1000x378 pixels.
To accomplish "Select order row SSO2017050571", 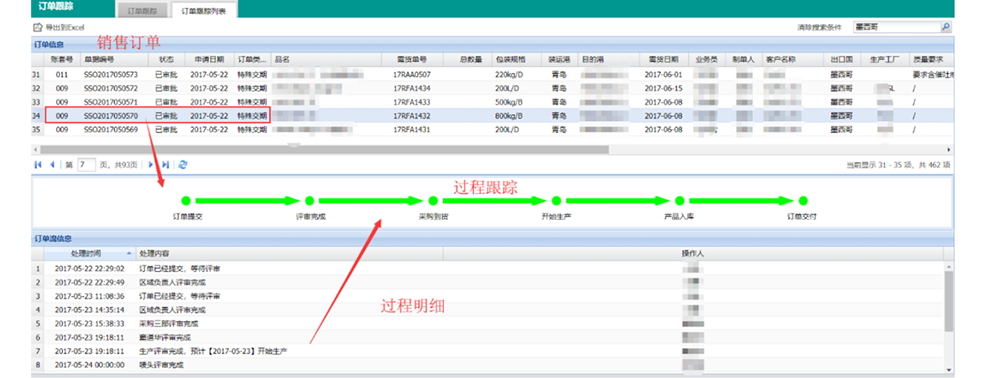I will (492, 102).
